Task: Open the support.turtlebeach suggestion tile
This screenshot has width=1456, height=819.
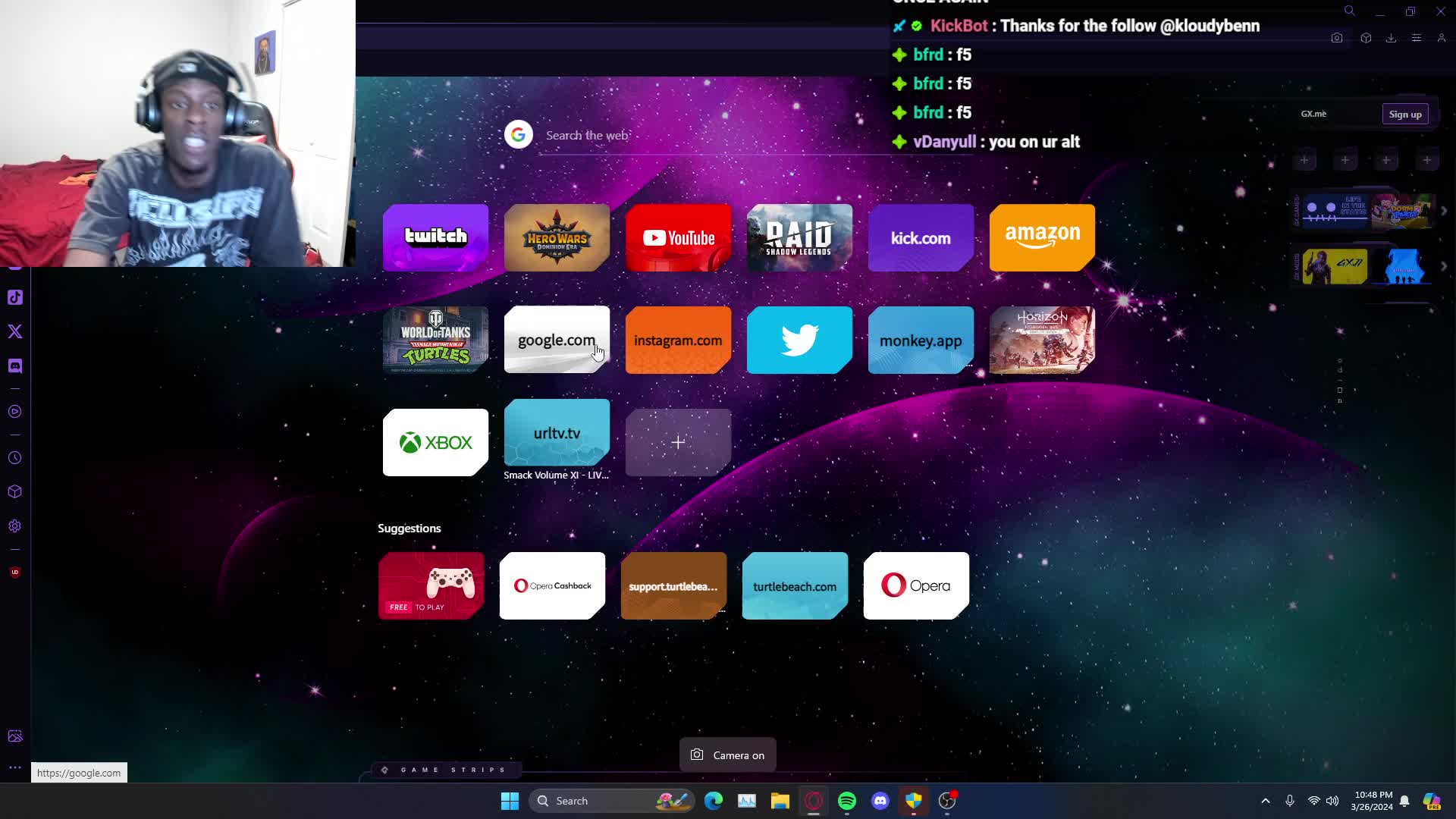Action: point(674,585)
